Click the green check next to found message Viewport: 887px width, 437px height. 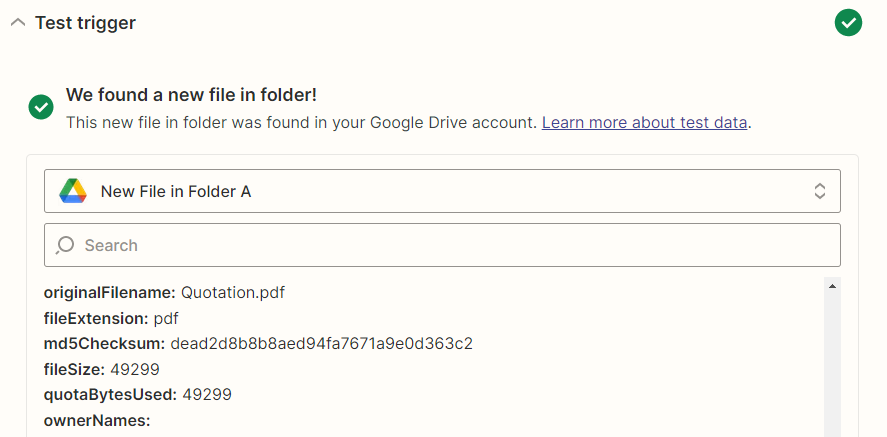pos(41,107)
